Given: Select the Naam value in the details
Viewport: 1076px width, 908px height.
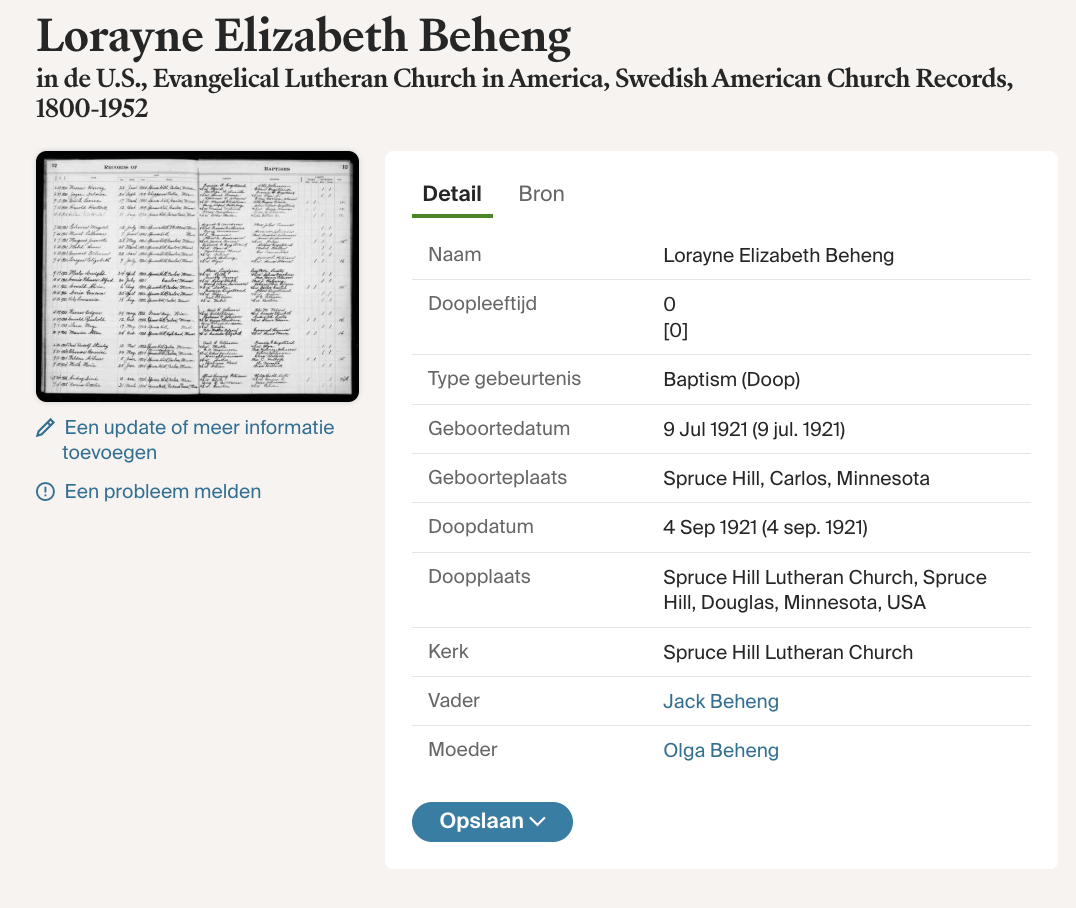Looking at the screenshot, I should [778, 255].
